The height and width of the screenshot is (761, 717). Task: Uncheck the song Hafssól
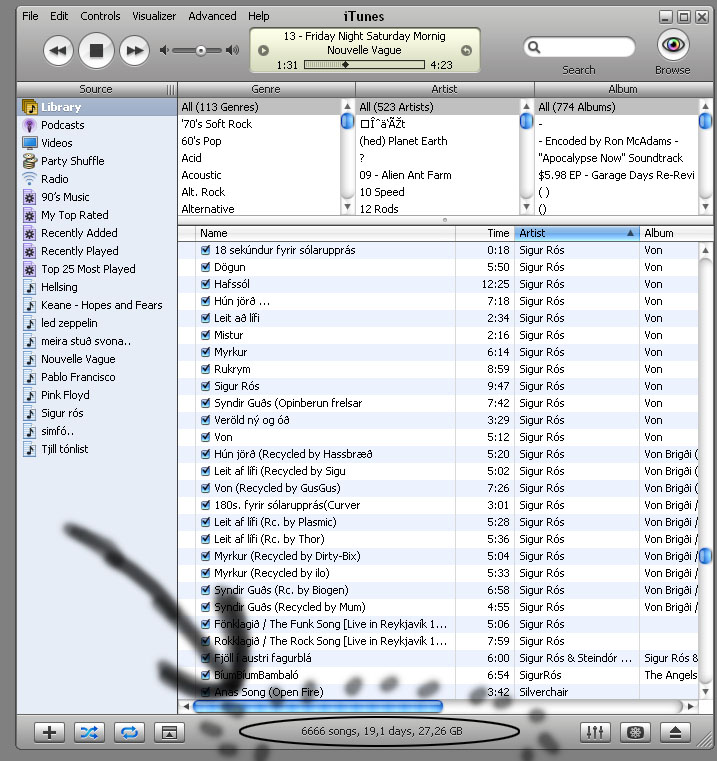[x=205, y=284]
